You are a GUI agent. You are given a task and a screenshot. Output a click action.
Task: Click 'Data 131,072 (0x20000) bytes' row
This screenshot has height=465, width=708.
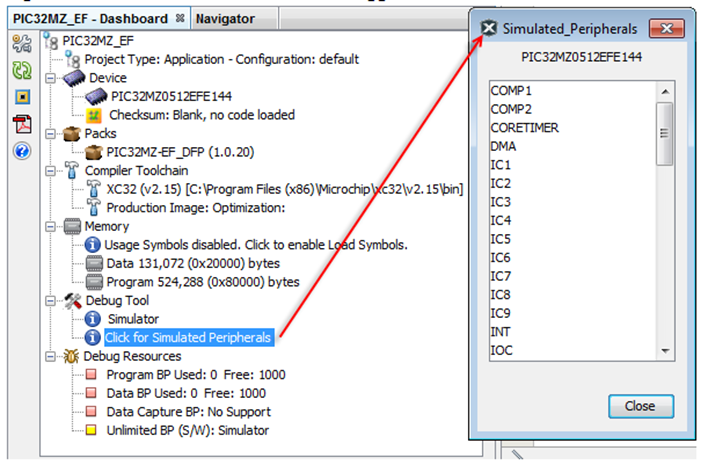coord(193,264)
